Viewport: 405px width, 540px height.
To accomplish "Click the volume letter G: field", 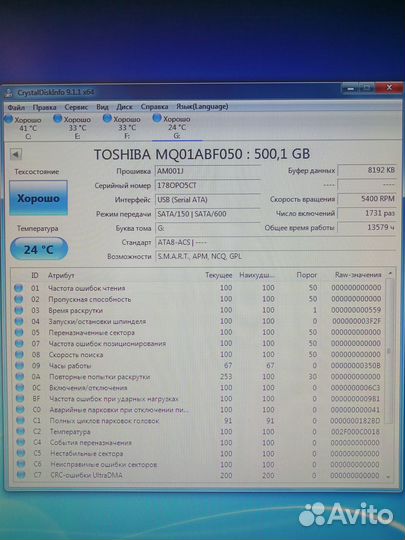I will [x=208, y=228].
